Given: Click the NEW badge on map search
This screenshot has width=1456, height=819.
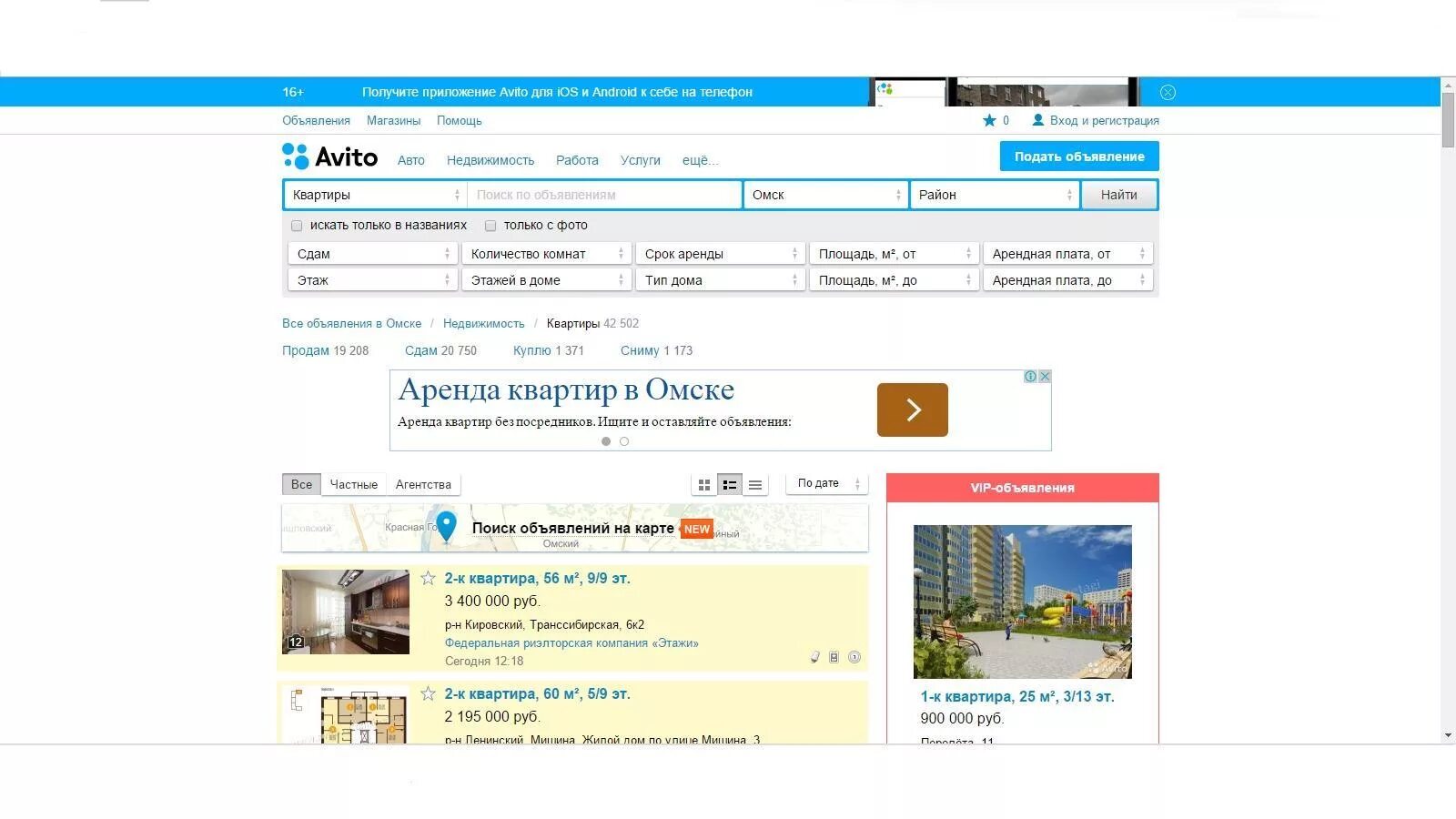Looking at the screenshot, I should [697, 529].
